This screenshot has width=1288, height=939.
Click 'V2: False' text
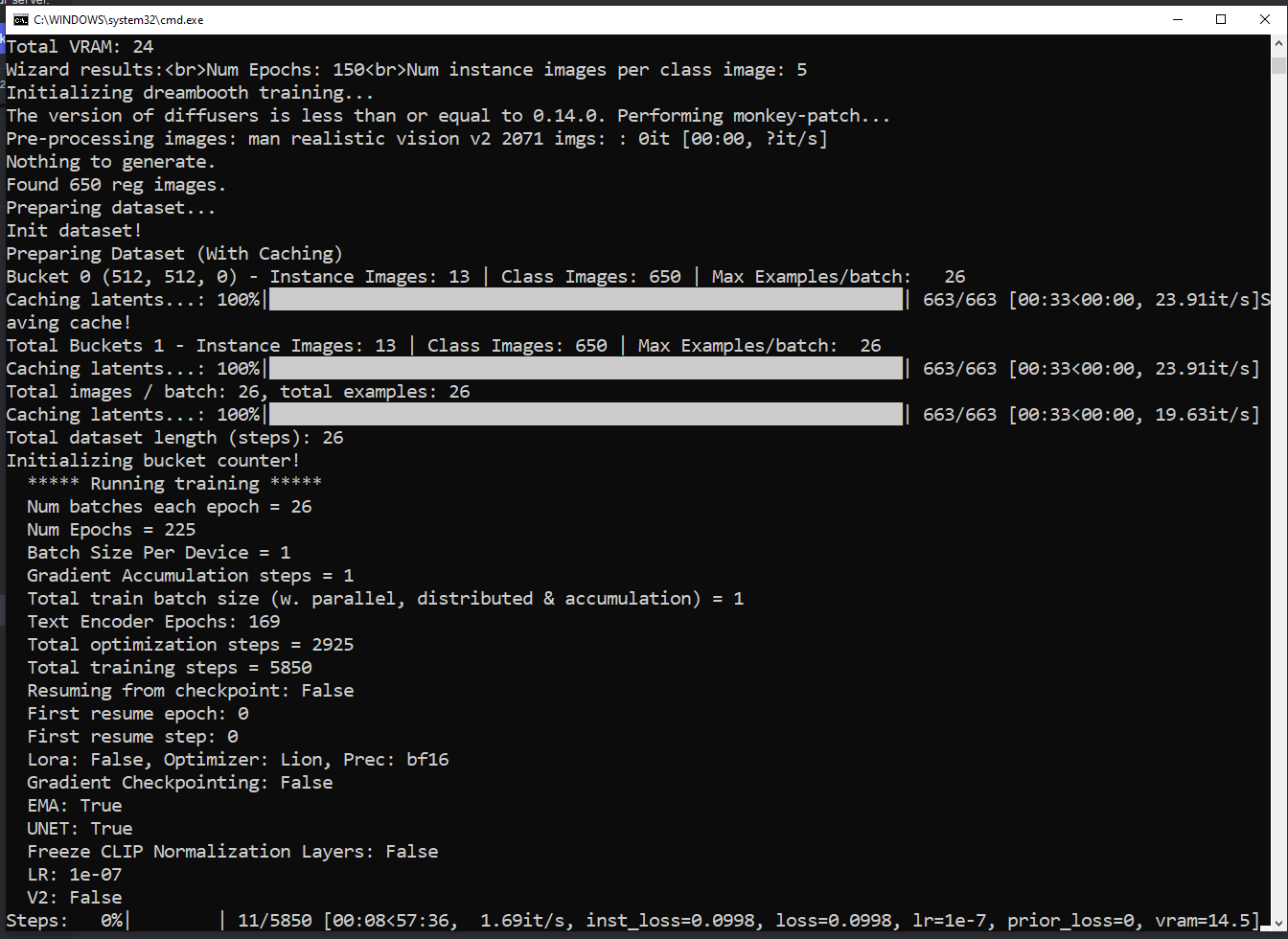point(75,898)
